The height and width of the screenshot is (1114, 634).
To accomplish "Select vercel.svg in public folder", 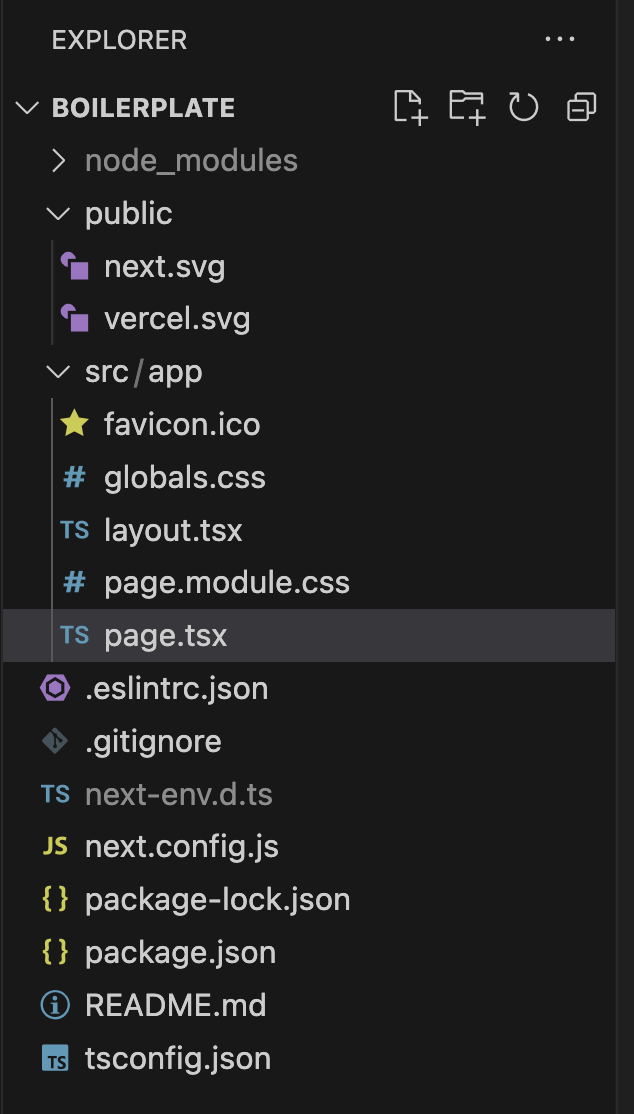I will (176, 319).
